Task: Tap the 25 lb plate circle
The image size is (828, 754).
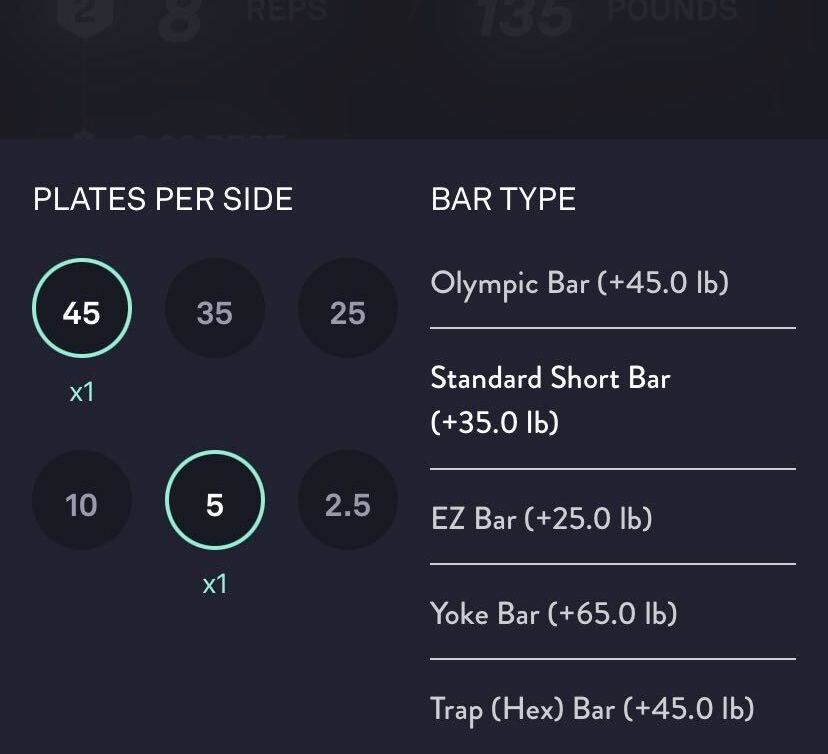Action: pos(347,313)
